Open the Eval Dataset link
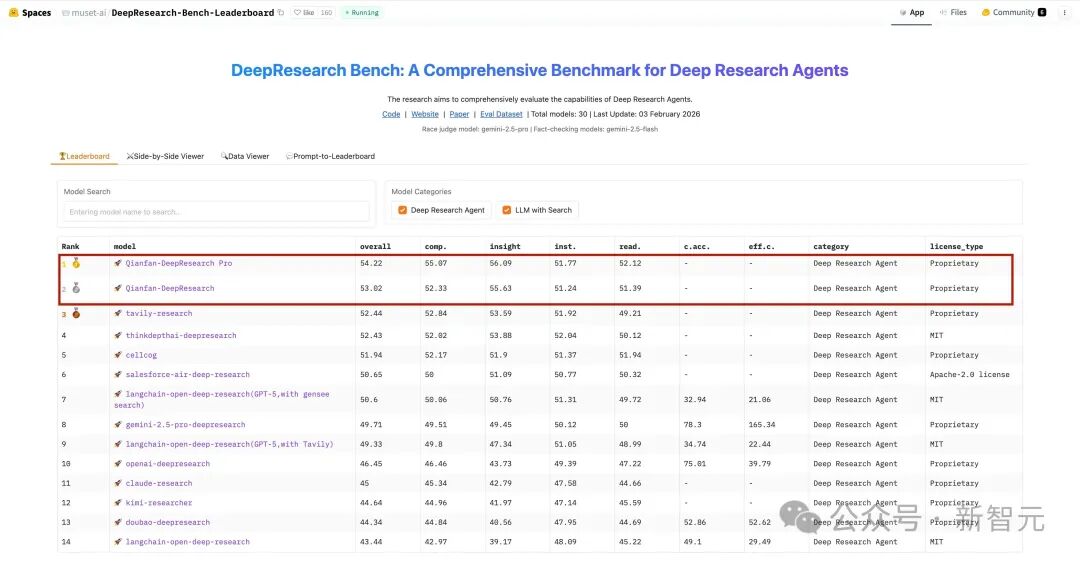 click(501, 114)
